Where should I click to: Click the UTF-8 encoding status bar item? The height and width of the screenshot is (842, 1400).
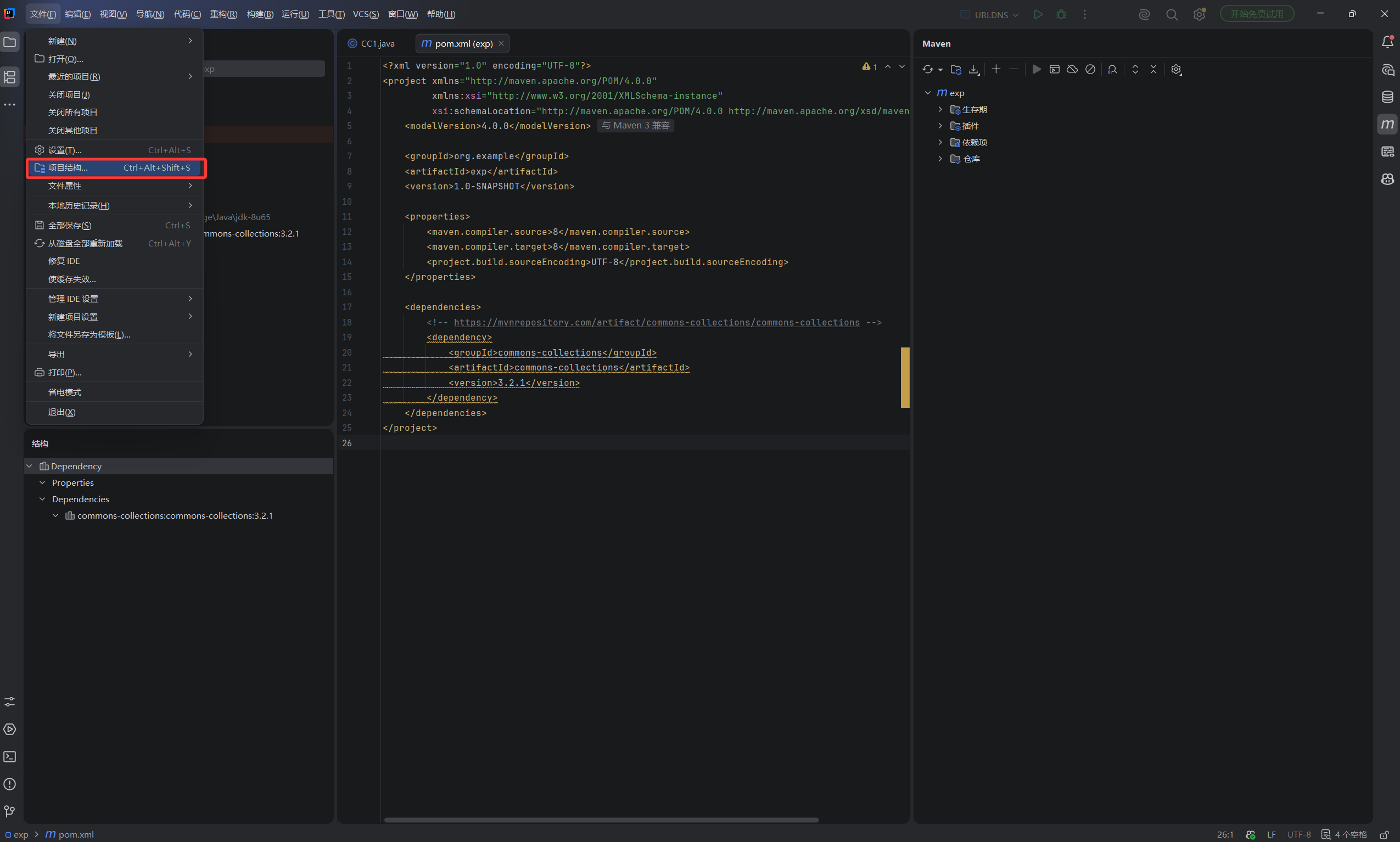[1298, 834]
